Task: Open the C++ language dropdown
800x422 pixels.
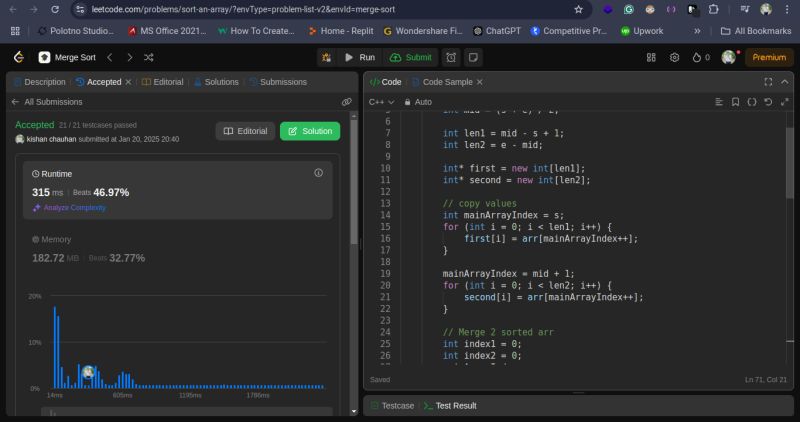Action: [x=382, y=102]
